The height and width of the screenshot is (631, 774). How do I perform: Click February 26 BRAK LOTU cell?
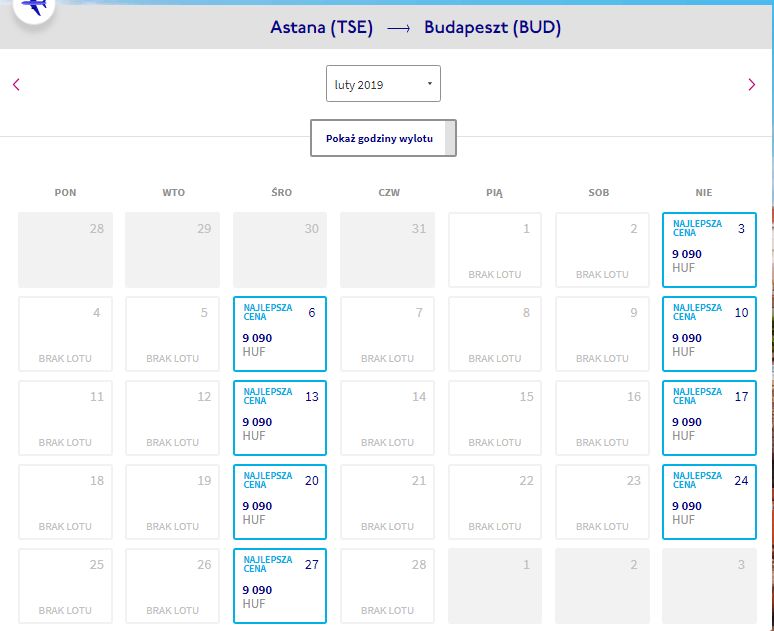[172, 586]
